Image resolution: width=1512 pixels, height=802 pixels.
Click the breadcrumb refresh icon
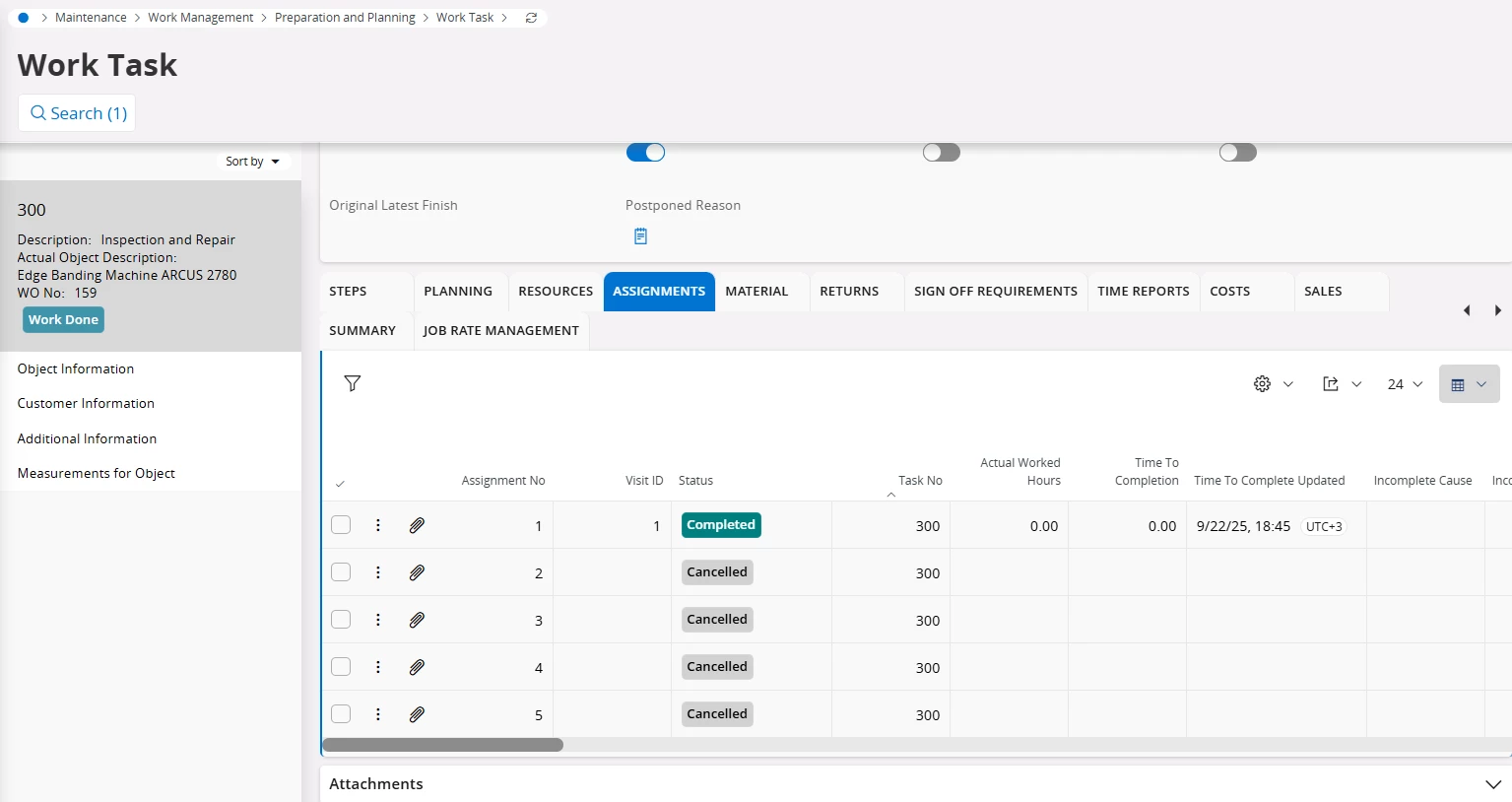pyautogui.click(x=531, y=18)
